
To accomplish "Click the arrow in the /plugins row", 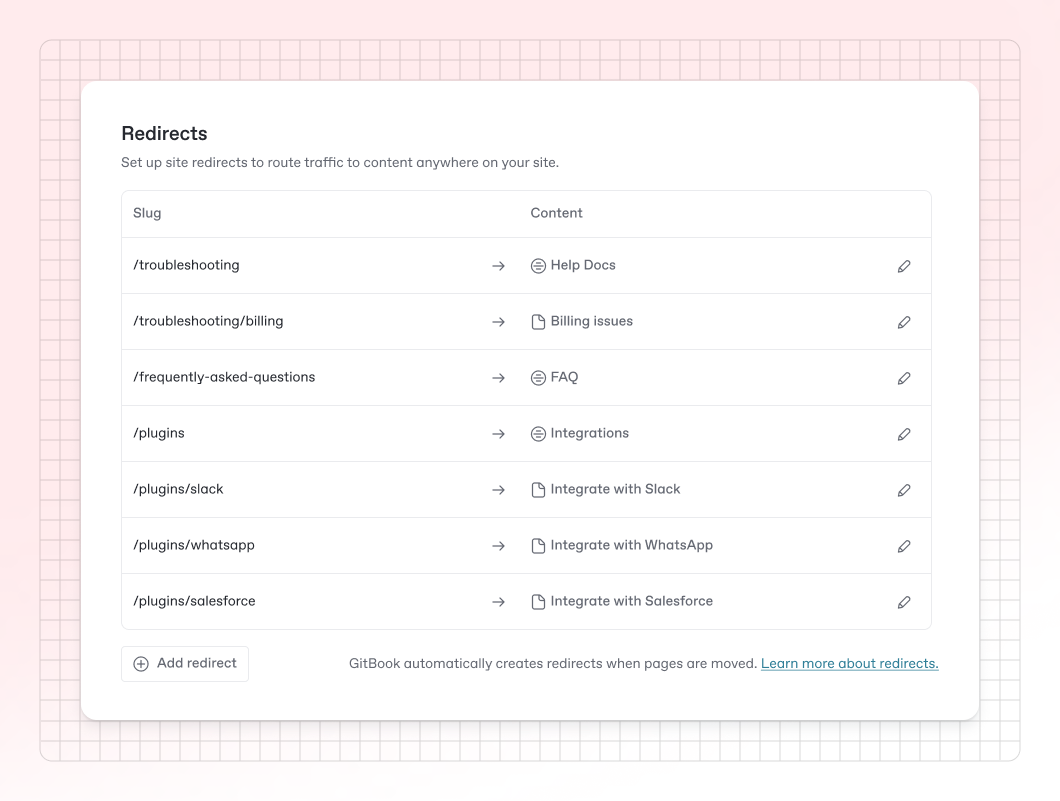I will tap(498, 434).
